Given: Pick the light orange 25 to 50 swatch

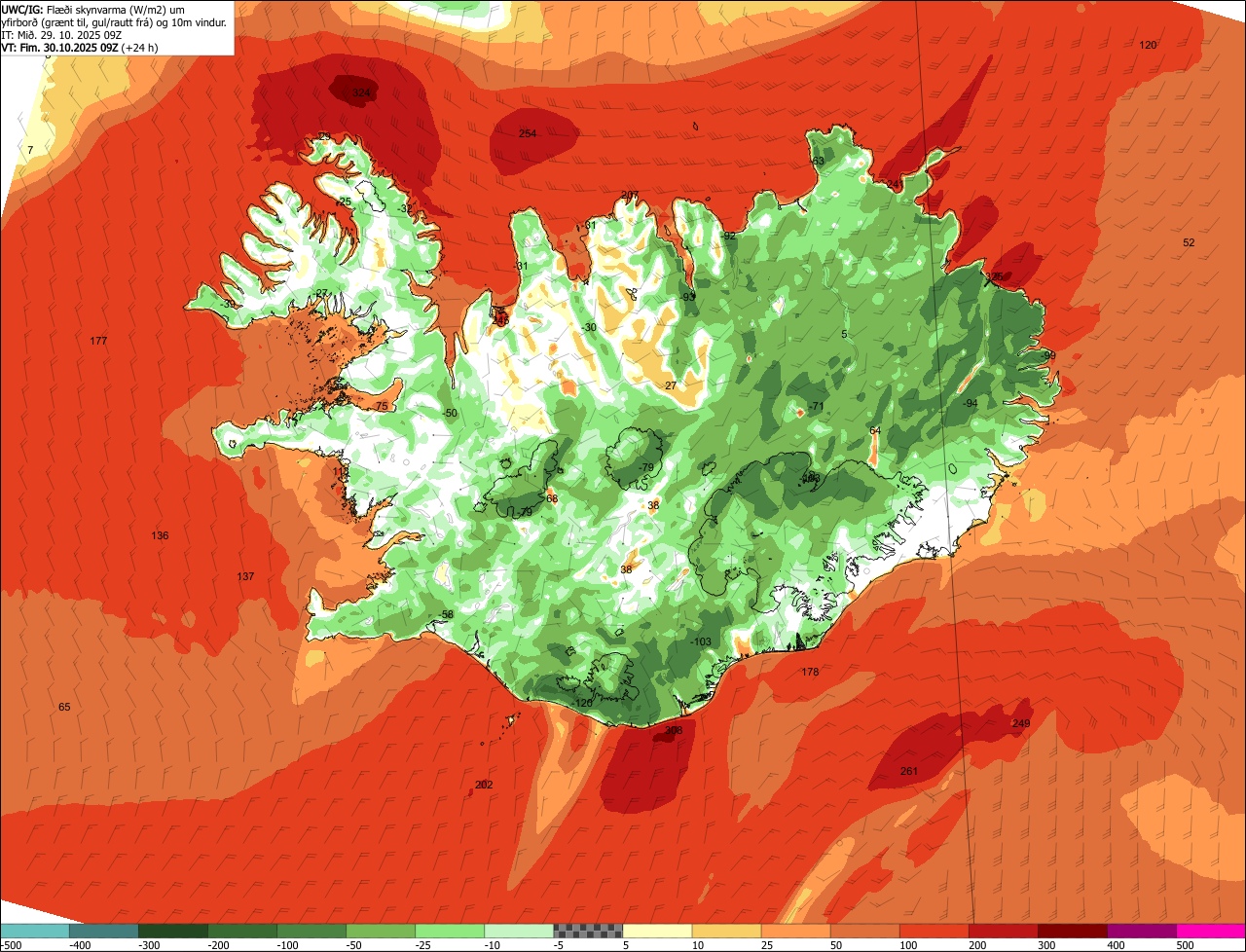Looking at the screenshot, I should (x=795, y=931).
